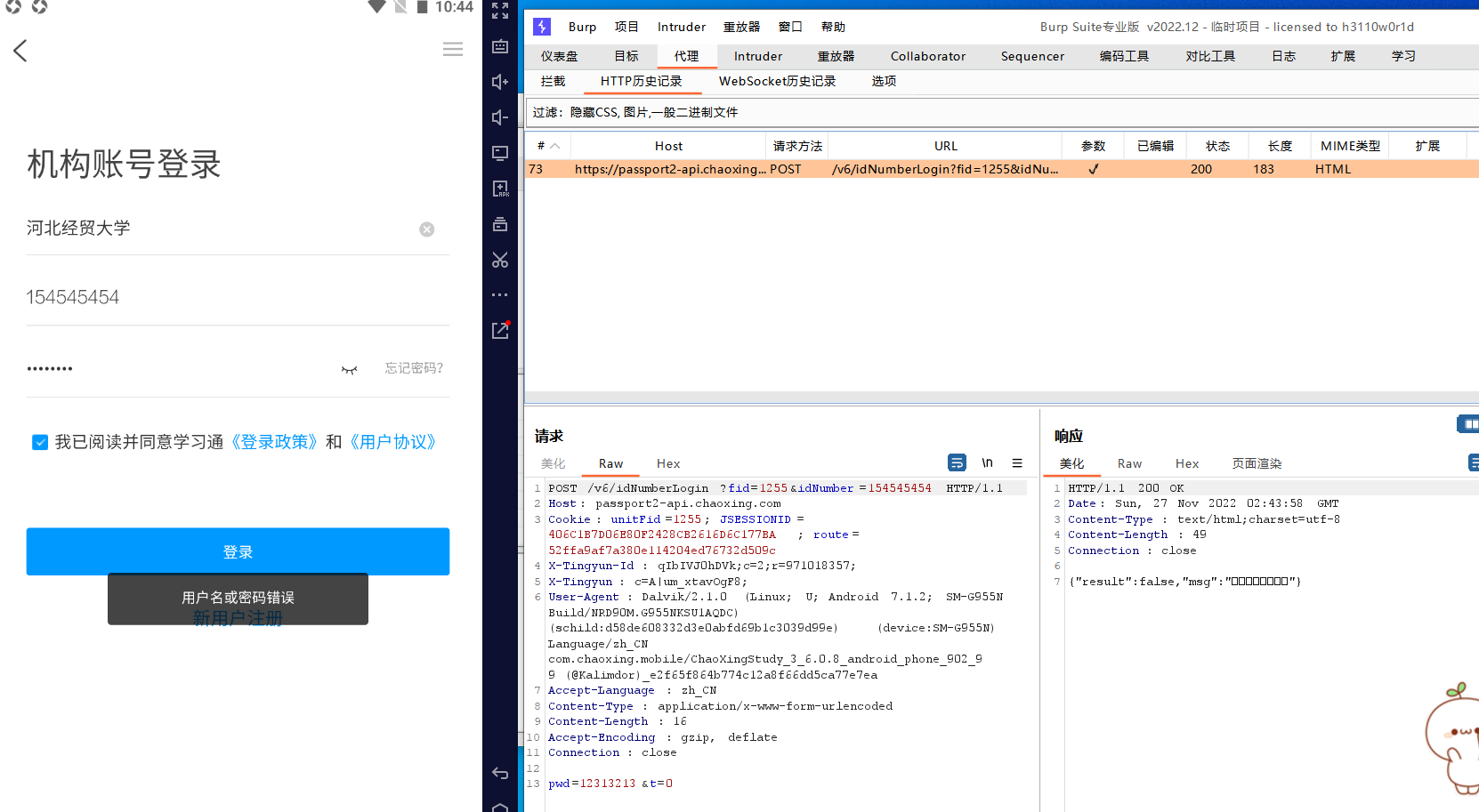Switch to the Sequencer tab
Screen dimensions: 1479x812
click(1032, 56)
